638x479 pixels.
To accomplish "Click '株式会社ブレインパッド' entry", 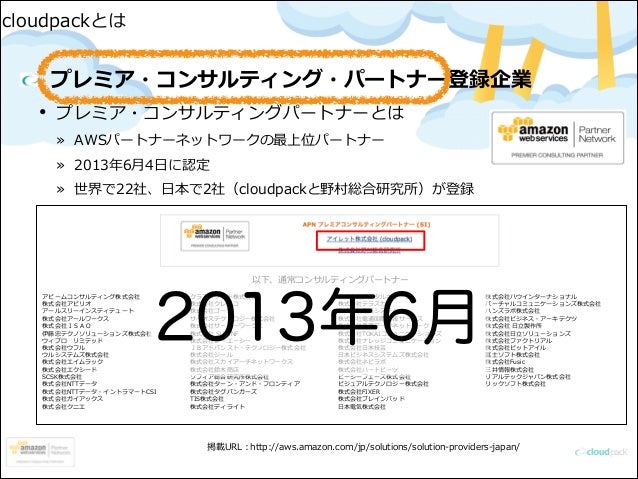I will [371, 399].
